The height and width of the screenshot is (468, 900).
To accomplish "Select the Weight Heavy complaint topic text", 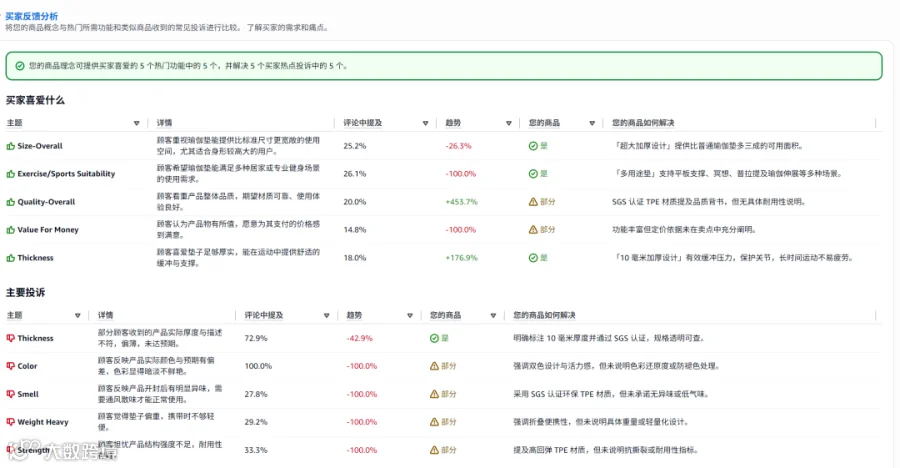I will point(42,422).
